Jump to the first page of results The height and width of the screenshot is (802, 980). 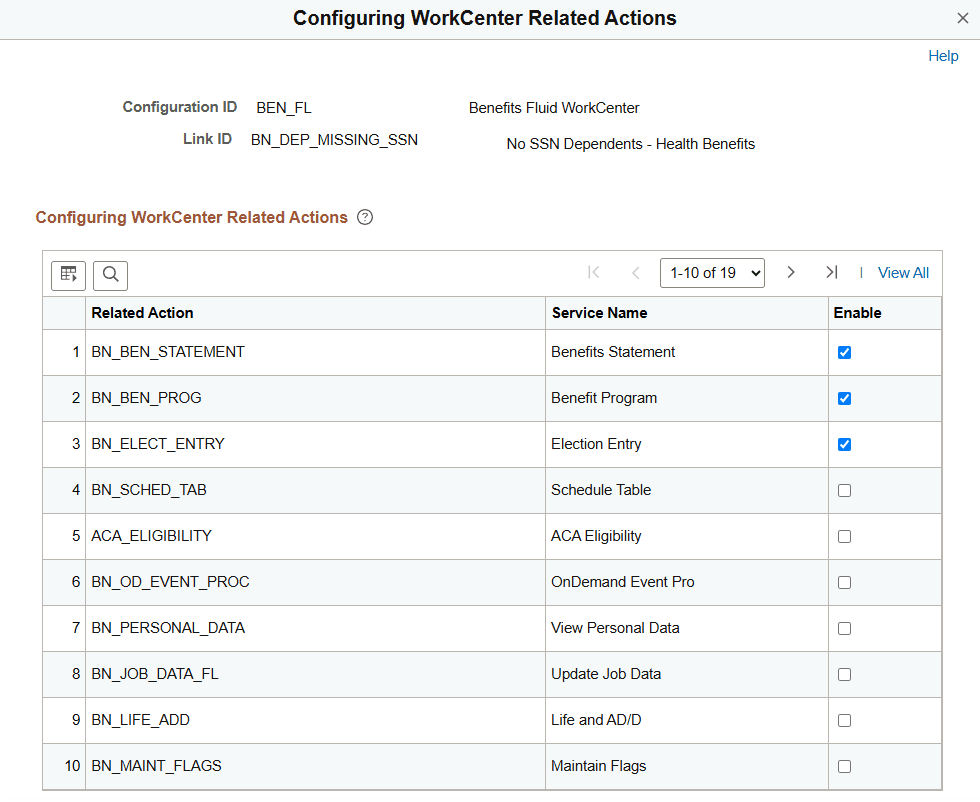[x=593, y=272]
